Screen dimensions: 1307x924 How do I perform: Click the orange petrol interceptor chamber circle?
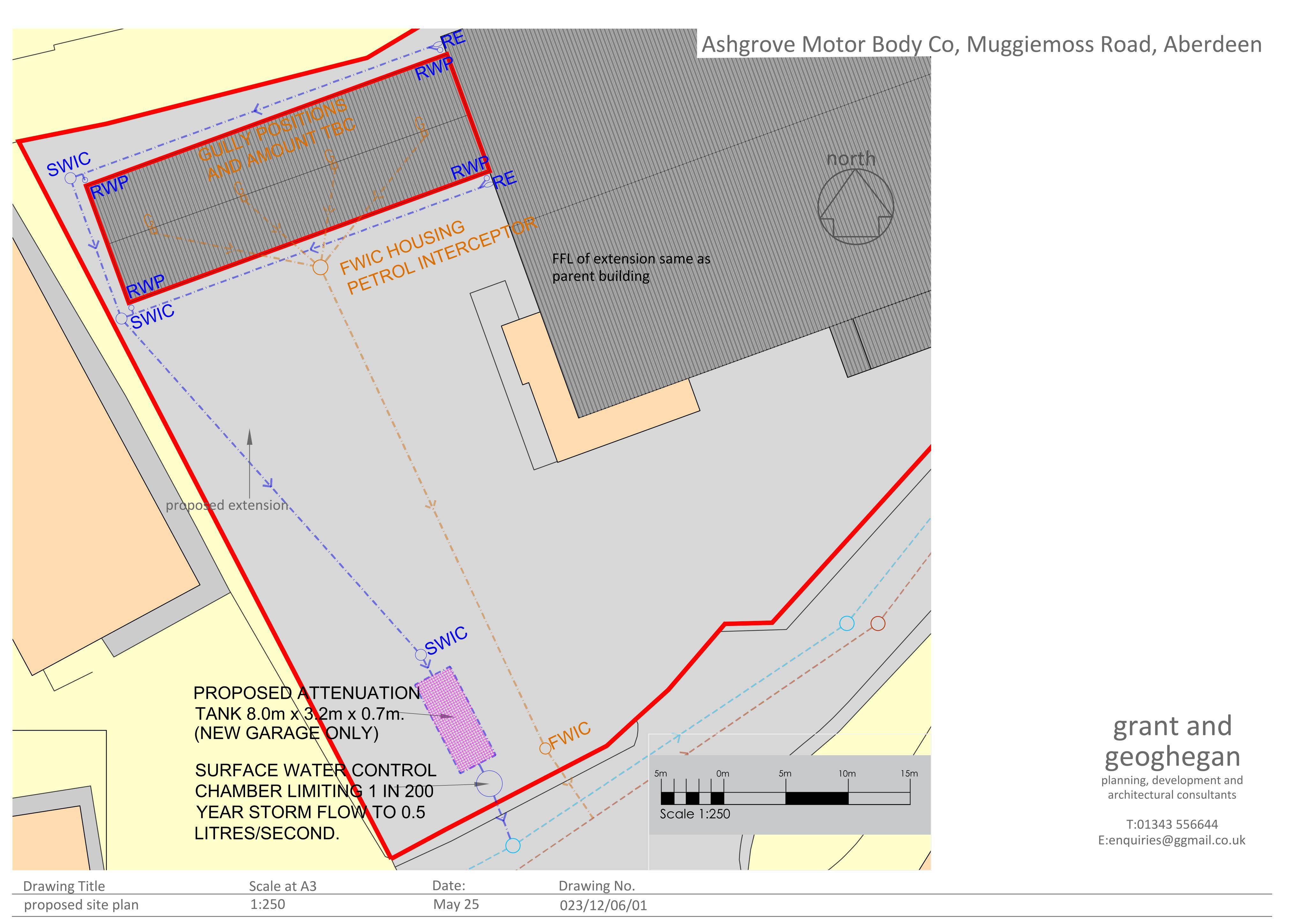(x=320, y=267)
